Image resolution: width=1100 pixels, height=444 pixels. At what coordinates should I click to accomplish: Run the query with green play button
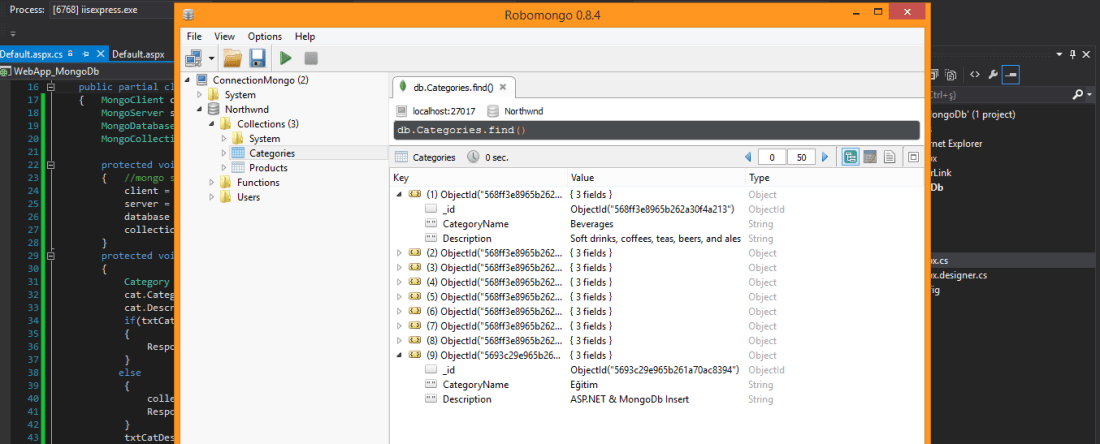point(286,59)
